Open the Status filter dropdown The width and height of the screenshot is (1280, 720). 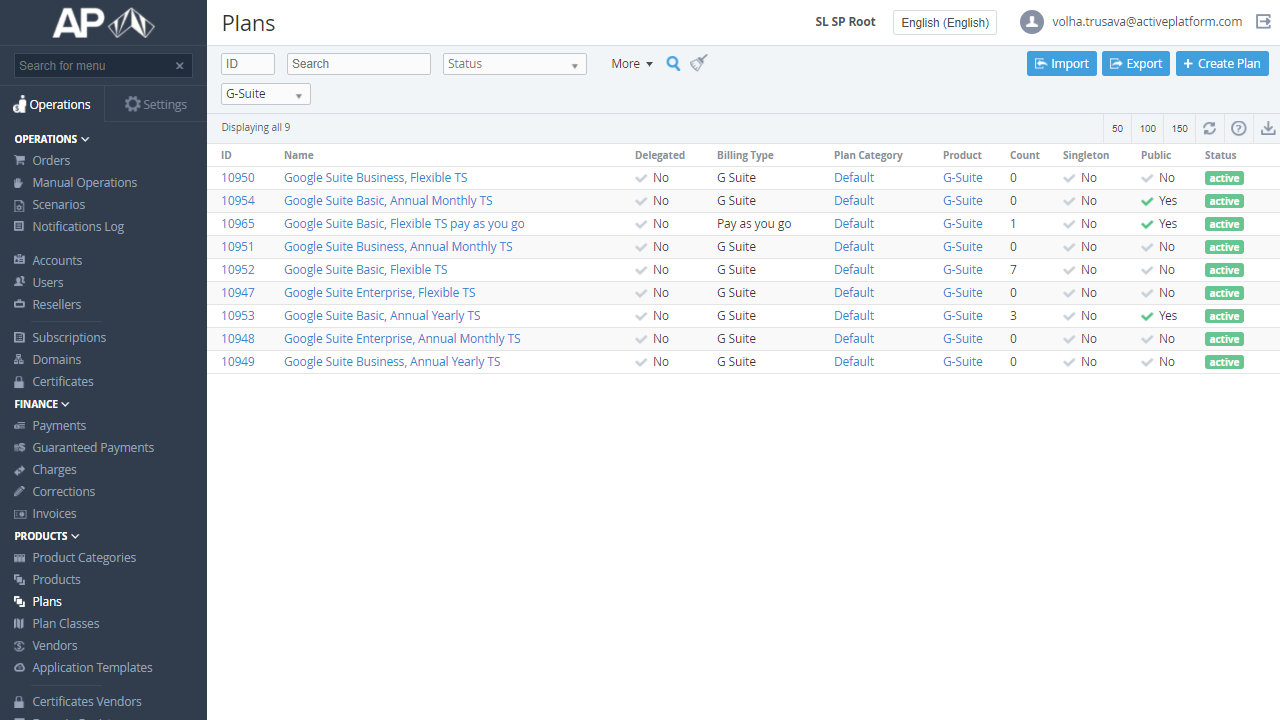point(514,64)
